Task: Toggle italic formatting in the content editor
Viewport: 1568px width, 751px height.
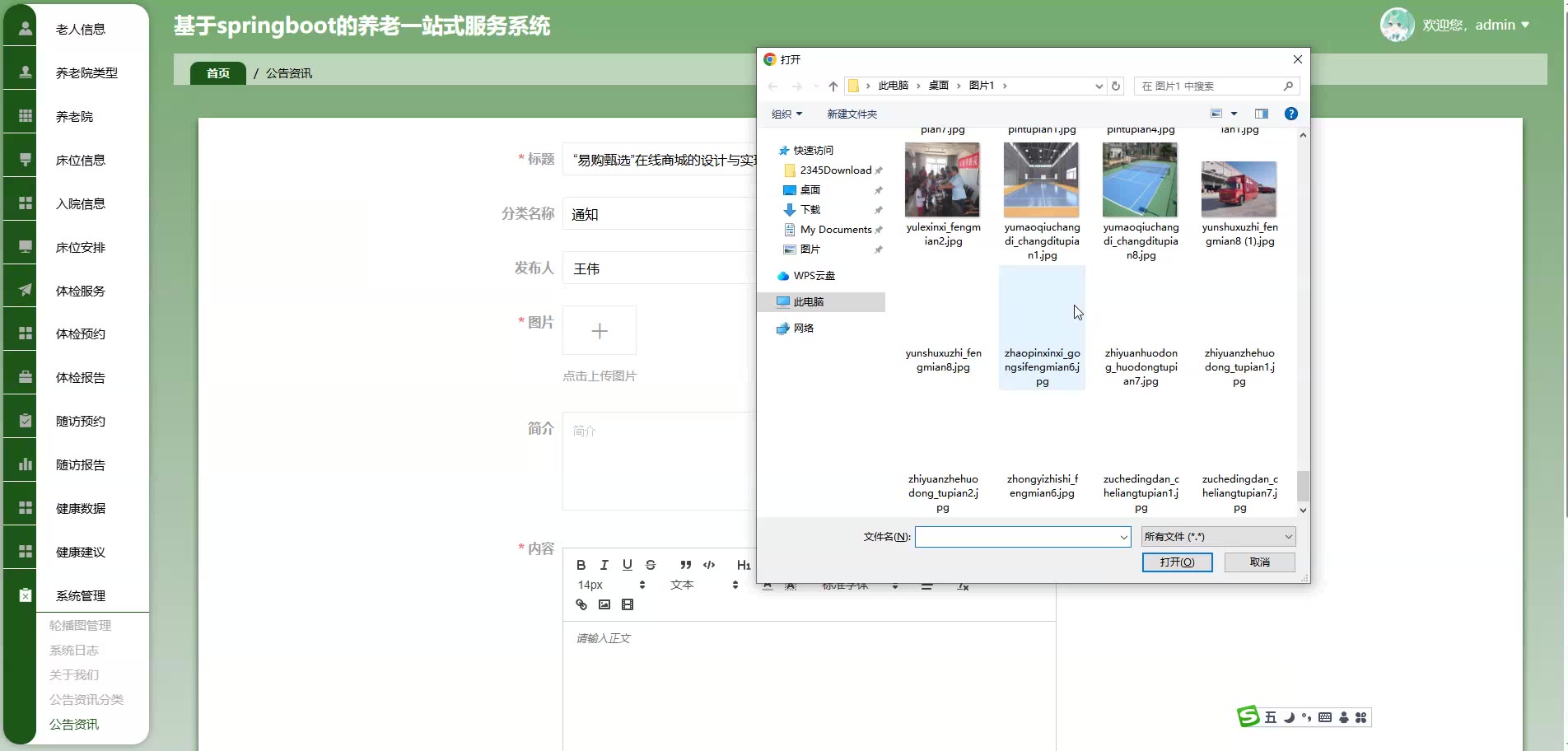Action: (x=604, y=565)
